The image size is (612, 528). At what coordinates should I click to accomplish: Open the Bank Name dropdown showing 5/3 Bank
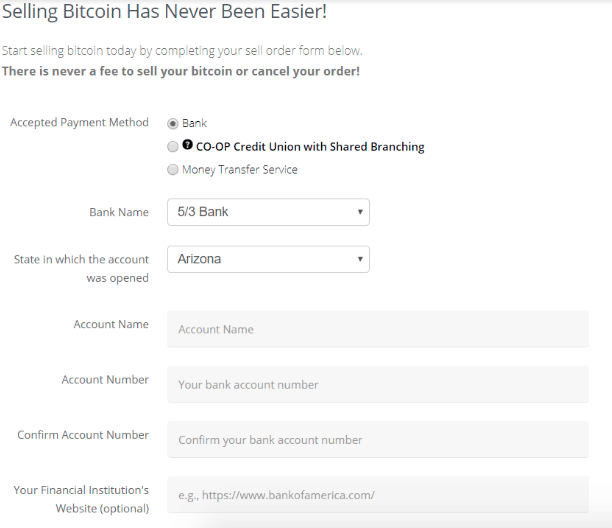pos(268,212)
